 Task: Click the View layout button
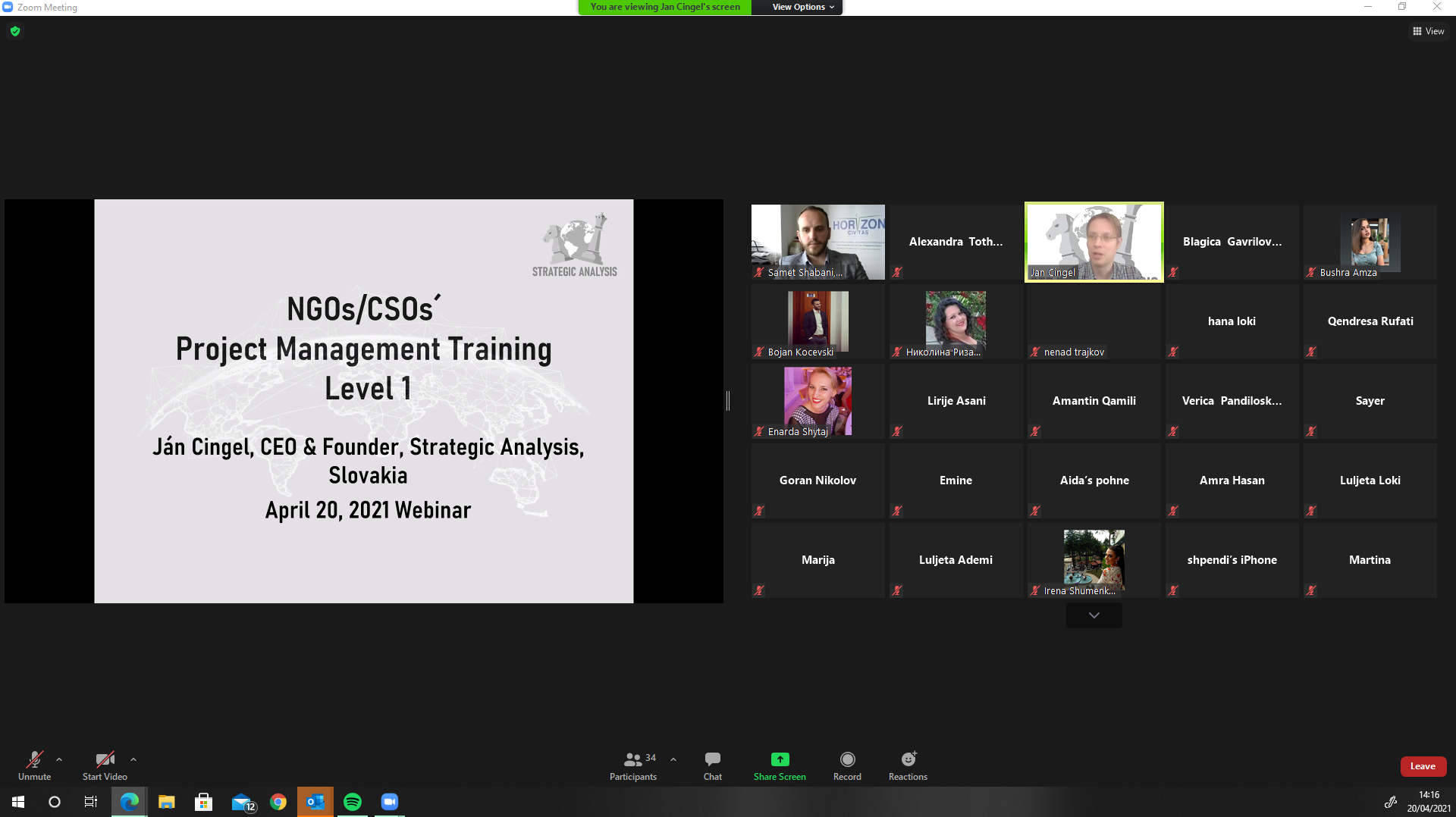tap(1429, 31)
